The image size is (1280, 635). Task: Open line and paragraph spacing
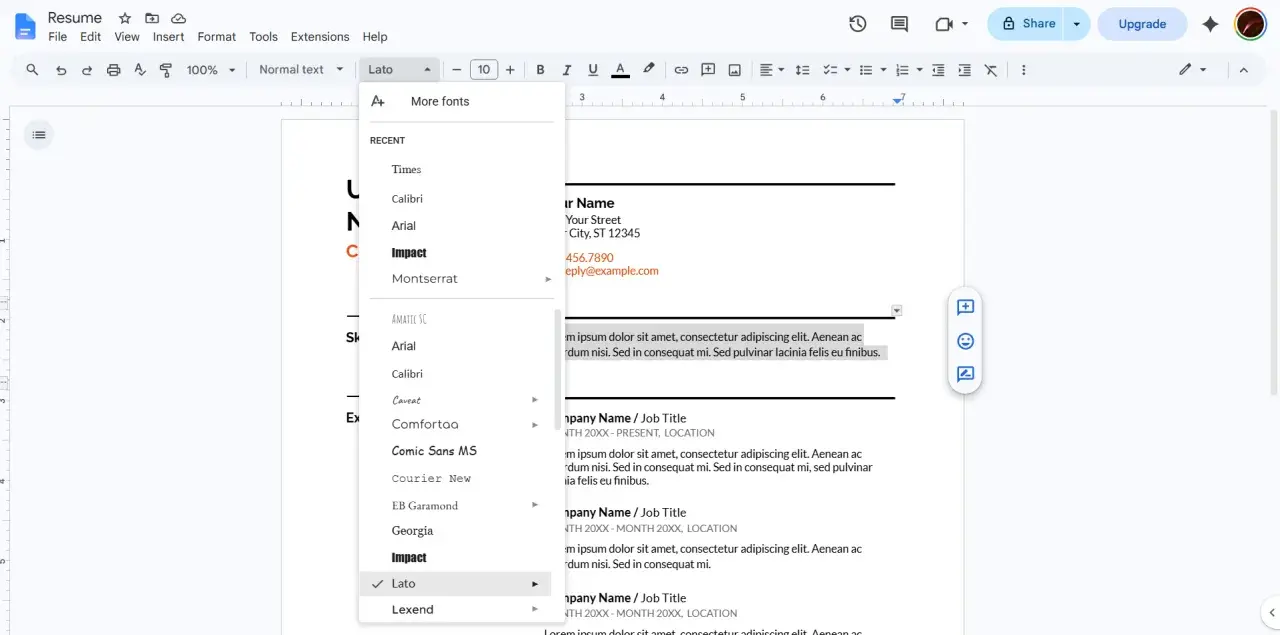click(x=802, y=70)
